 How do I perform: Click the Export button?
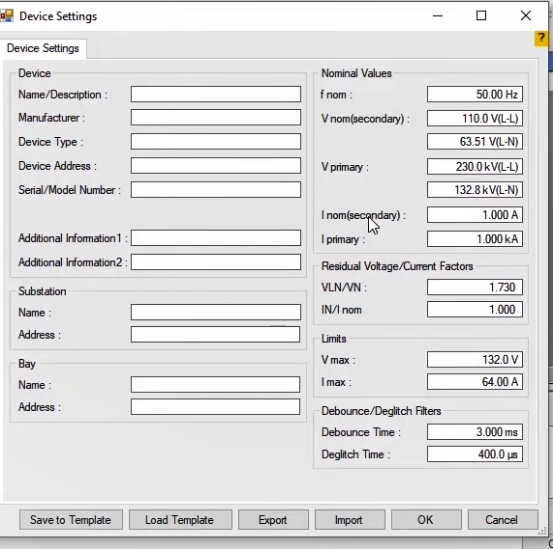pos(273,520)
